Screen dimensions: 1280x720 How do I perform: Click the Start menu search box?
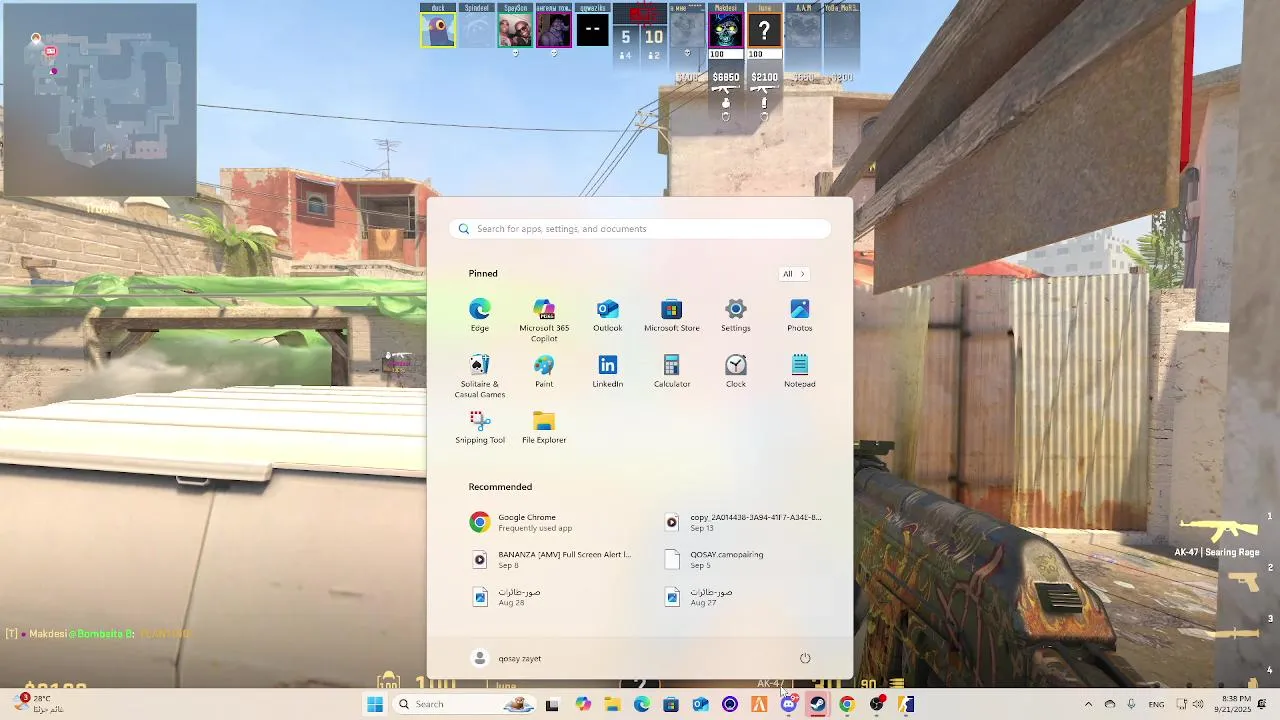pyautogui.click(x=640, y=229)
